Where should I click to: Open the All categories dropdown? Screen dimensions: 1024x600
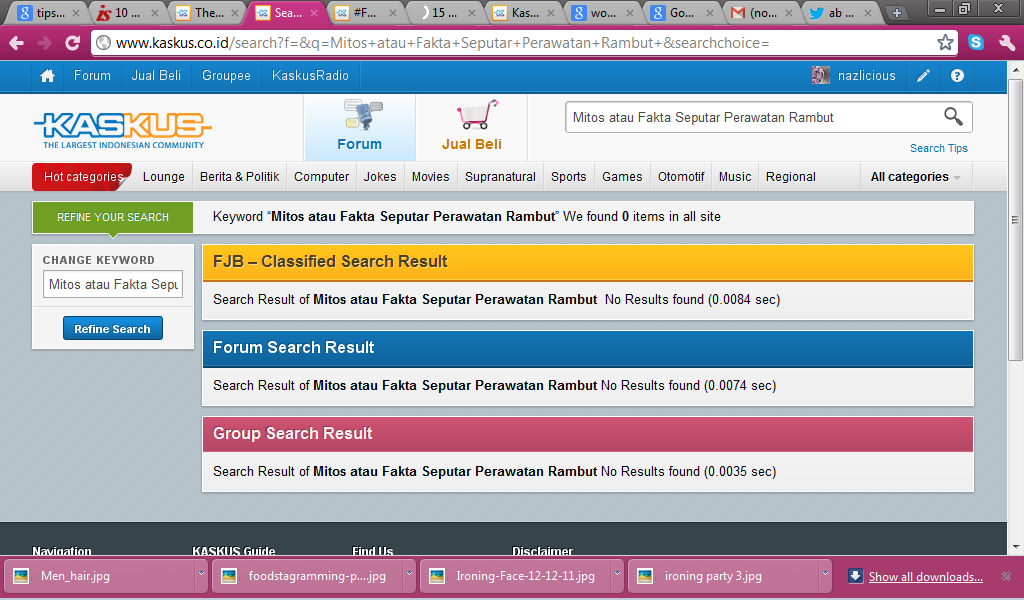click(915, 177)
